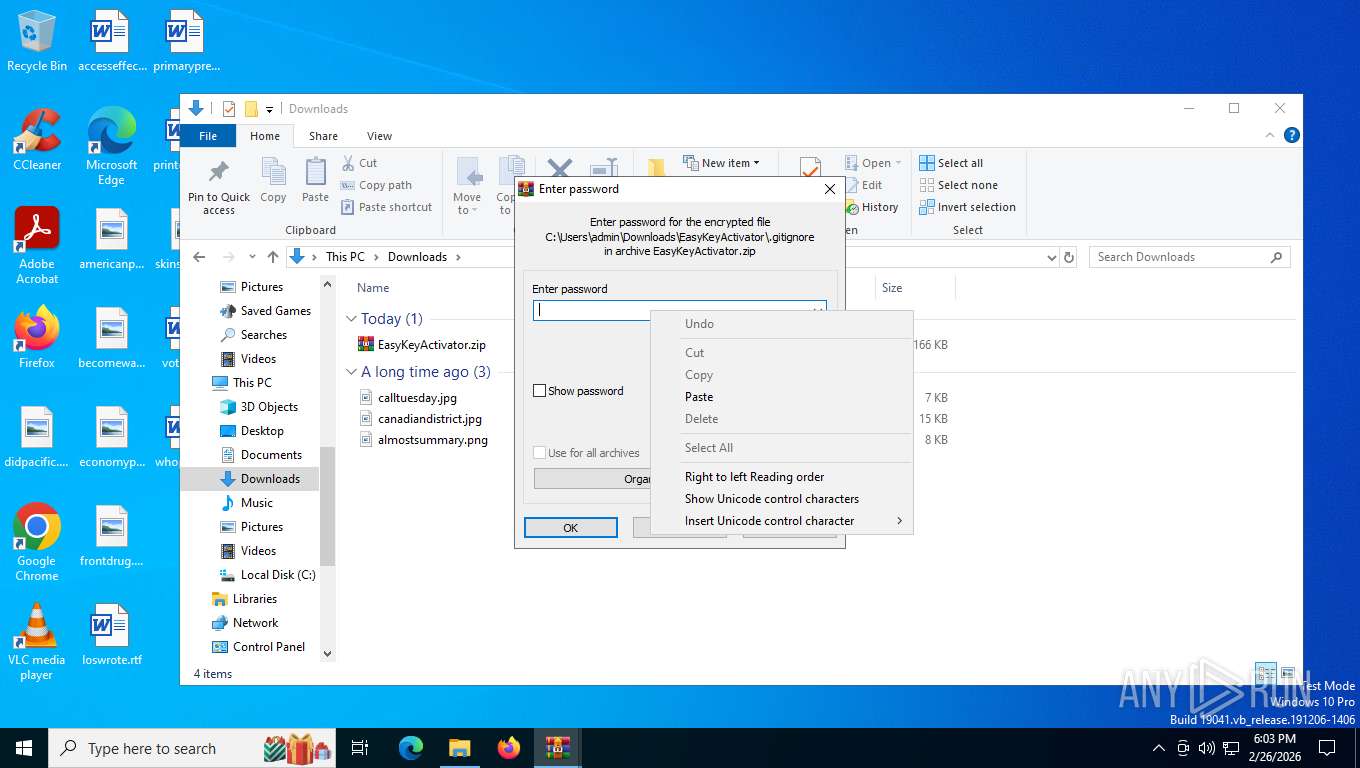Select Documents in navigation pane
1360x768 pixels.
point(260,455)
